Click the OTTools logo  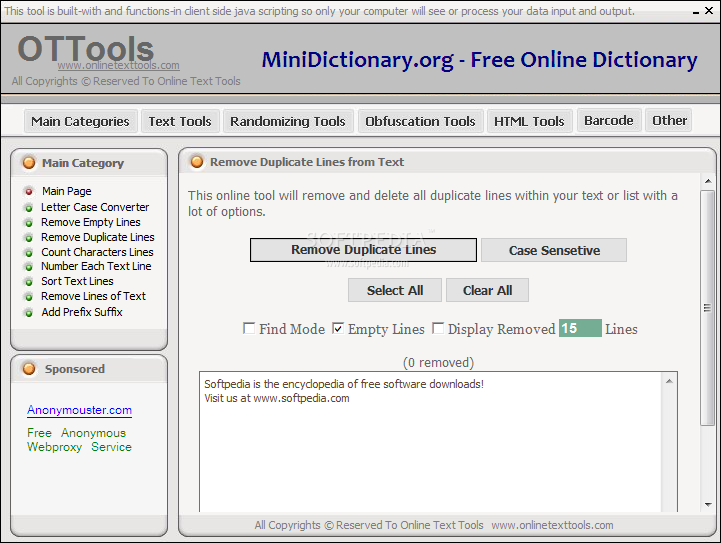click(86, 49)
